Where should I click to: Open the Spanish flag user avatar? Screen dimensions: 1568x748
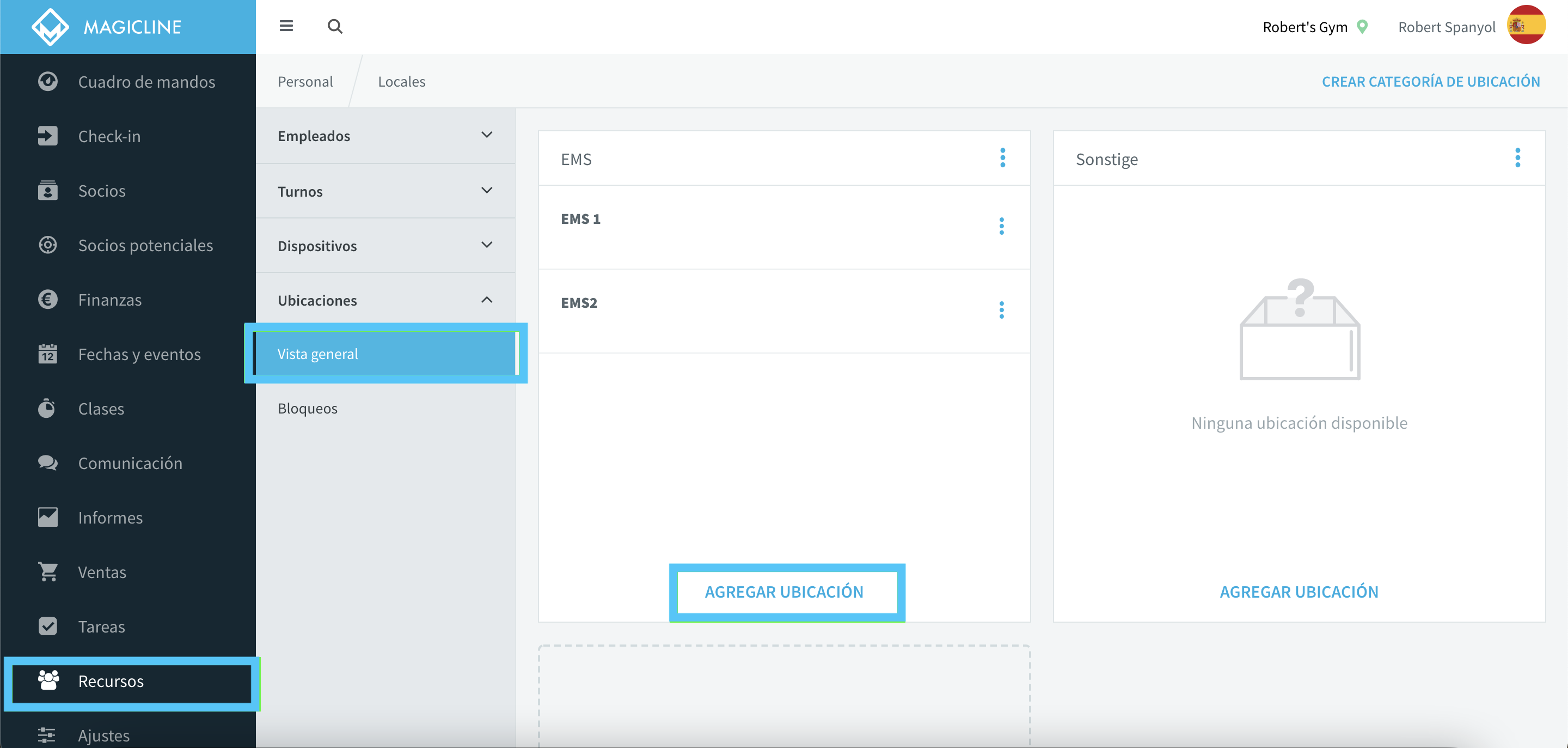click(1526, 25)
